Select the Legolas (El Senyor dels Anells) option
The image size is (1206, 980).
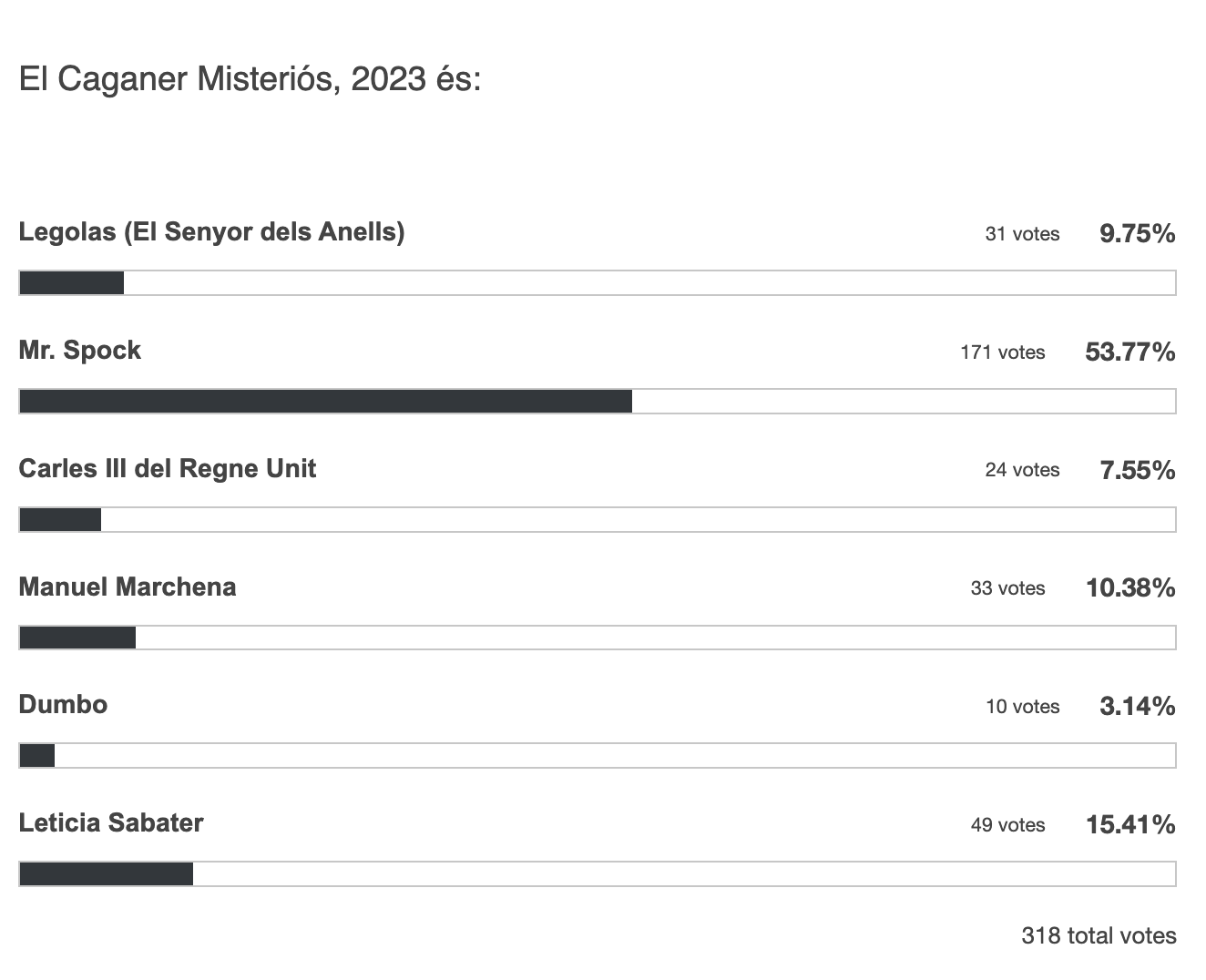[x=211, y=232]
